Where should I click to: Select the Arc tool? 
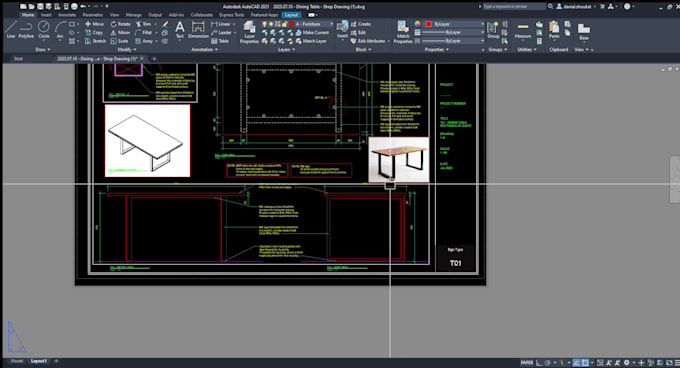tap(60, 30)
